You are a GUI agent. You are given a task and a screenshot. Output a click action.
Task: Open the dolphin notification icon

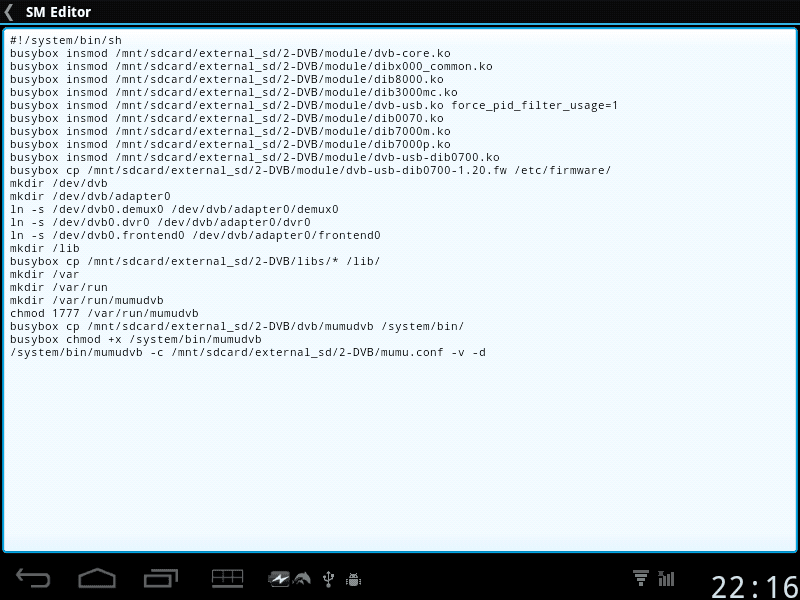(302, 579)
